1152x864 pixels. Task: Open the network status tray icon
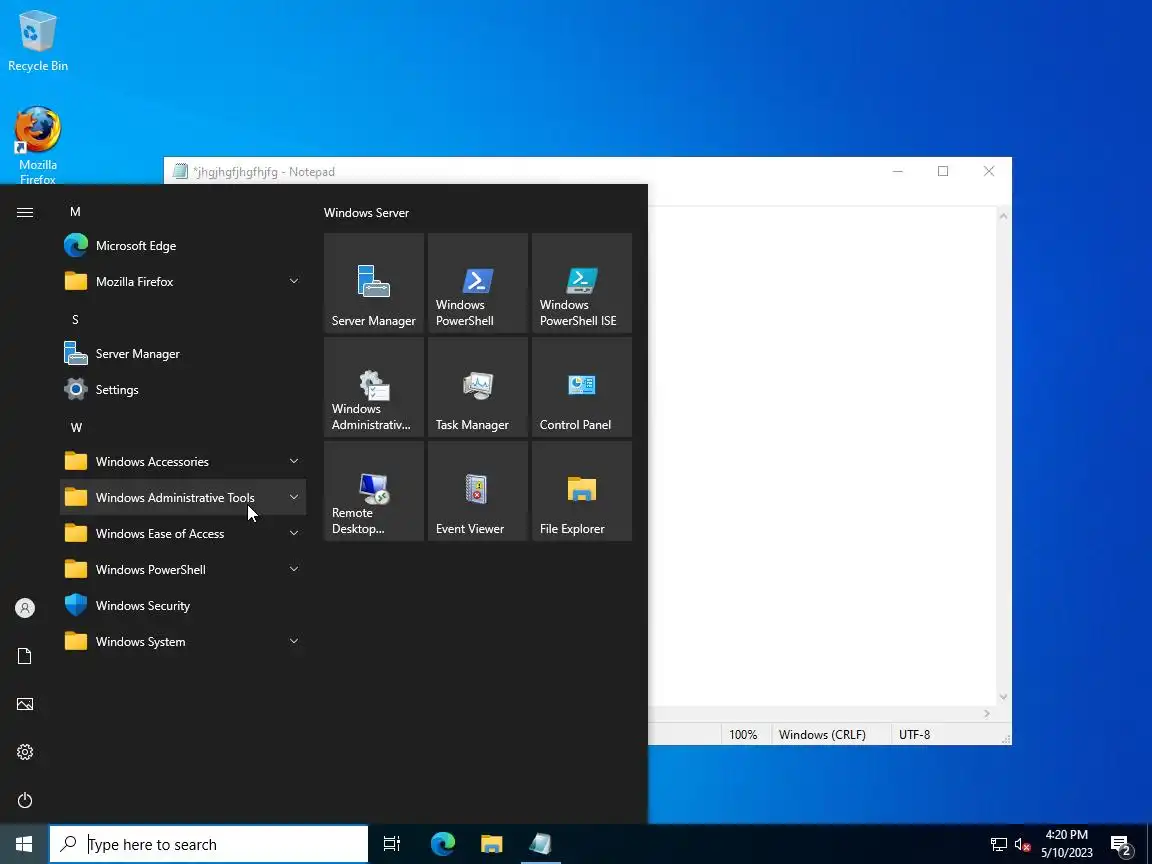coord(998,844)
